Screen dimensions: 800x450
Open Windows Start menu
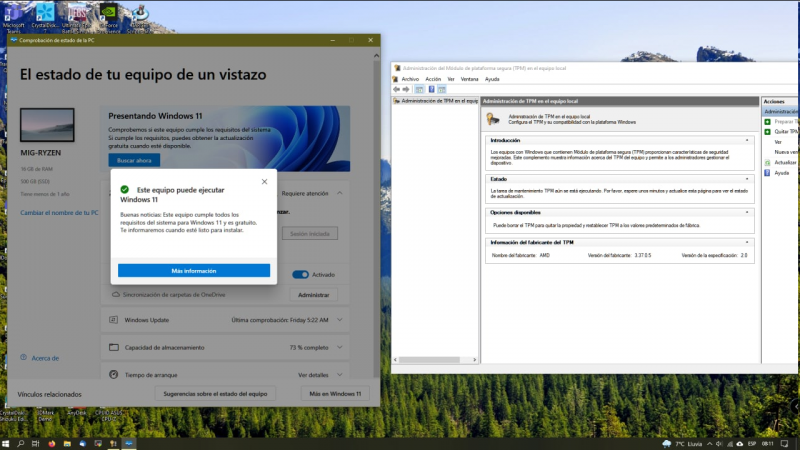(x=6, y=444)
